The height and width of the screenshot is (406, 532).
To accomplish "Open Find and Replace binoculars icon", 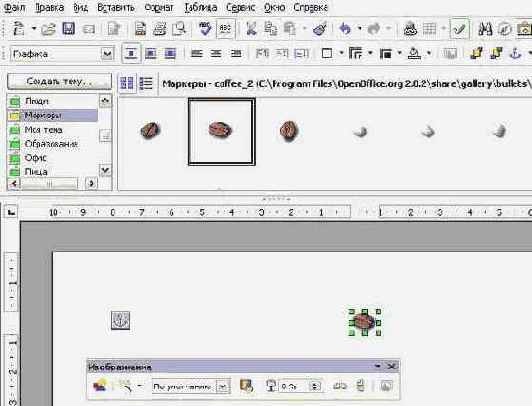I will tap(486, 29).
